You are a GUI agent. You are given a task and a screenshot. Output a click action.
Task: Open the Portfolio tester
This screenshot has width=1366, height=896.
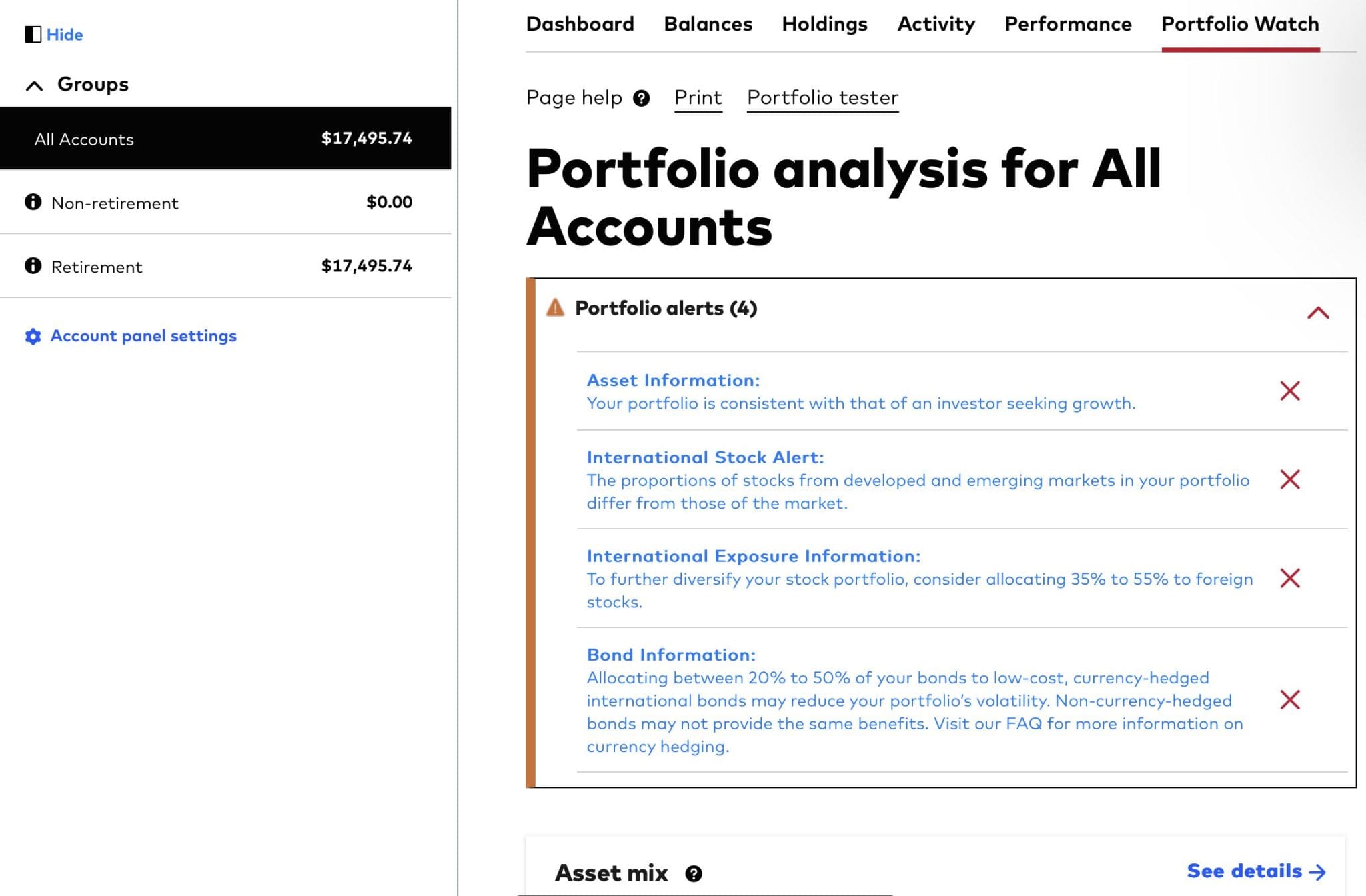click(x=822, y=98)
